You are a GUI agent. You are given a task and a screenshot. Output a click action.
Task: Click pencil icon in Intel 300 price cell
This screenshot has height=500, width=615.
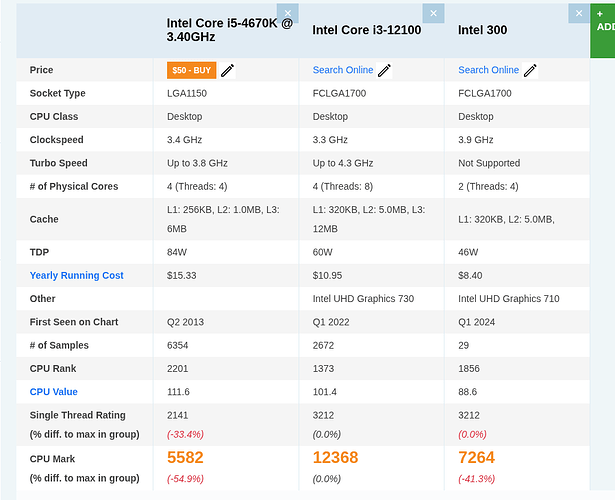531,70
